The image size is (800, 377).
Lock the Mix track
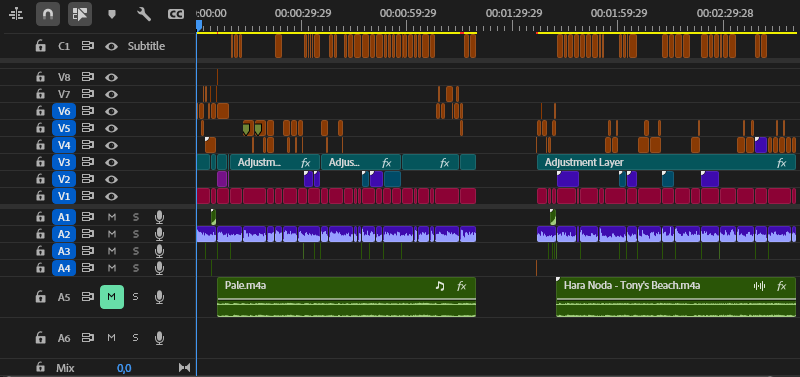pos(40,367)
